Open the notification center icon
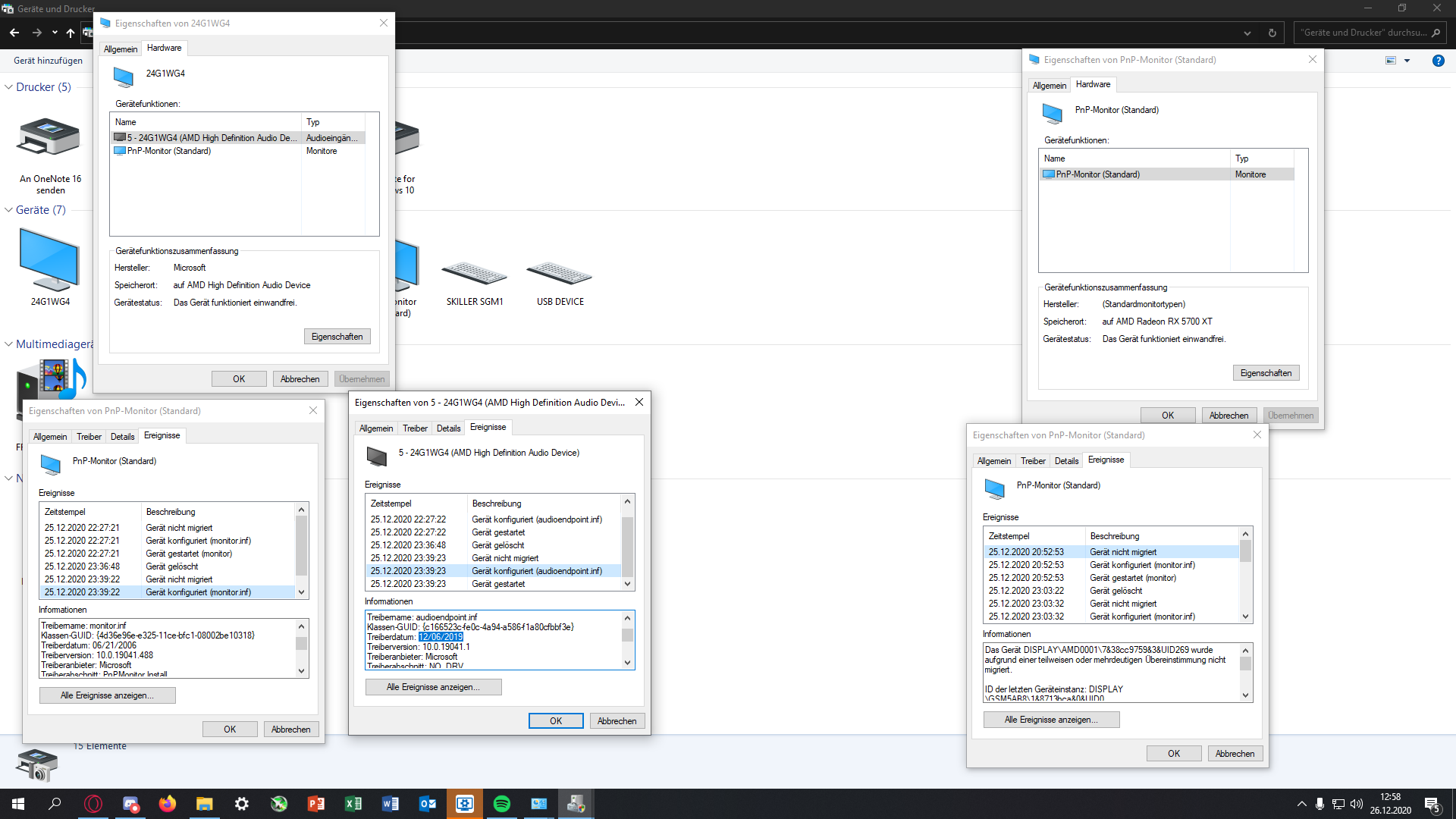 (1432, 804)
